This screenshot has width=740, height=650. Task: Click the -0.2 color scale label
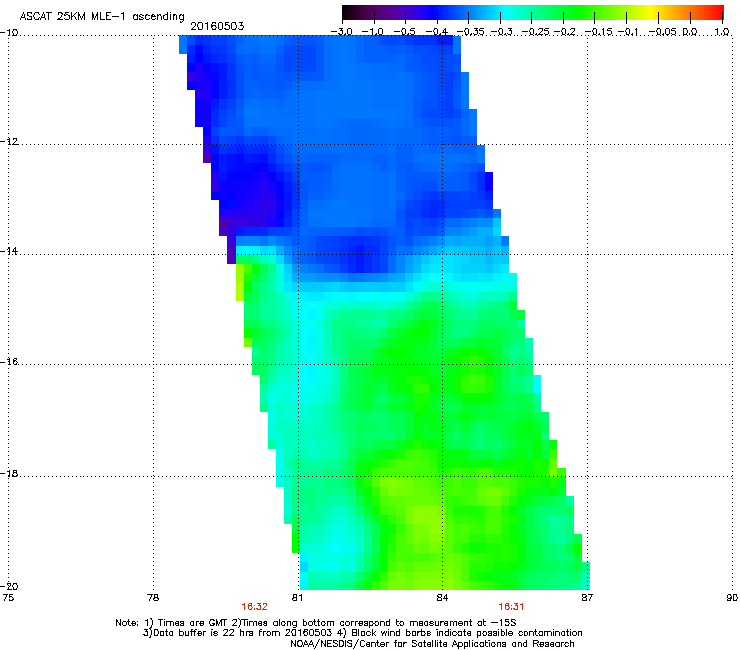point(565,32)
